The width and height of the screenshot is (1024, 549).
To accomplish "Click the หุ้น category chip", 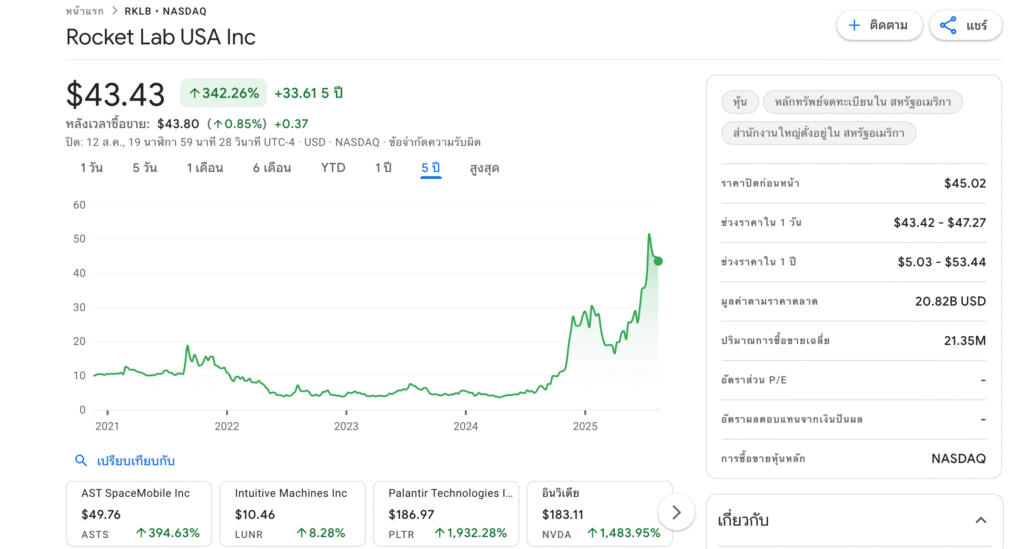I will 740,102.
